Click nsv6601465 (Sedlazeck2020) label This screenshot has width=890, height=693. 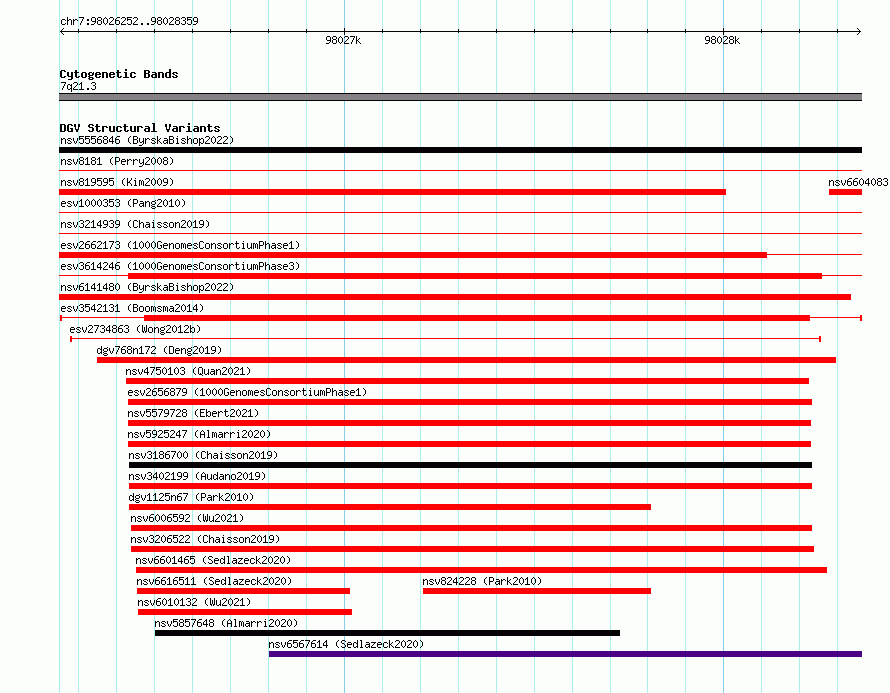tap(213, 560)
